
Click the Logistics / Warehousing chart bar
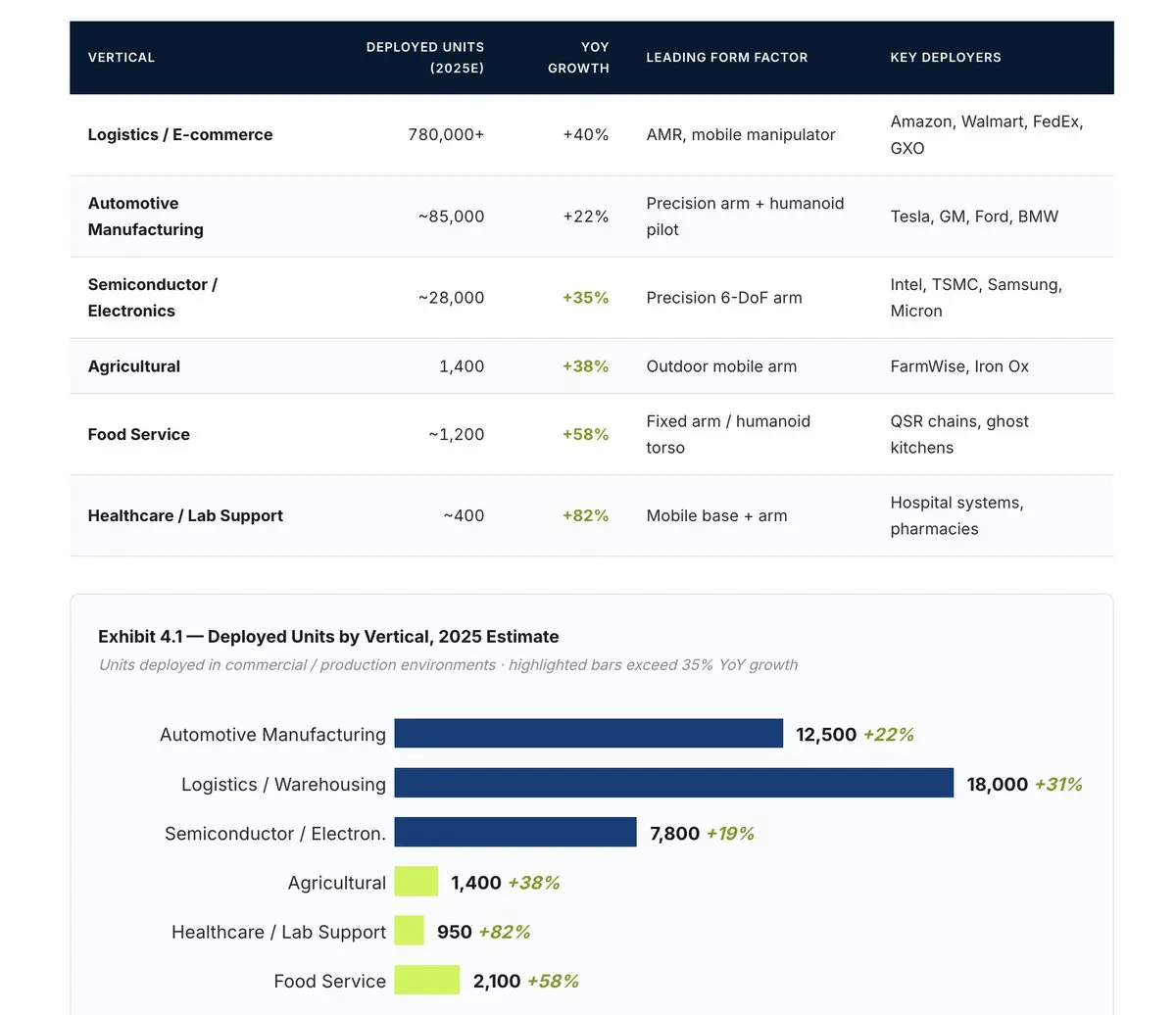[x=674, y=783]
